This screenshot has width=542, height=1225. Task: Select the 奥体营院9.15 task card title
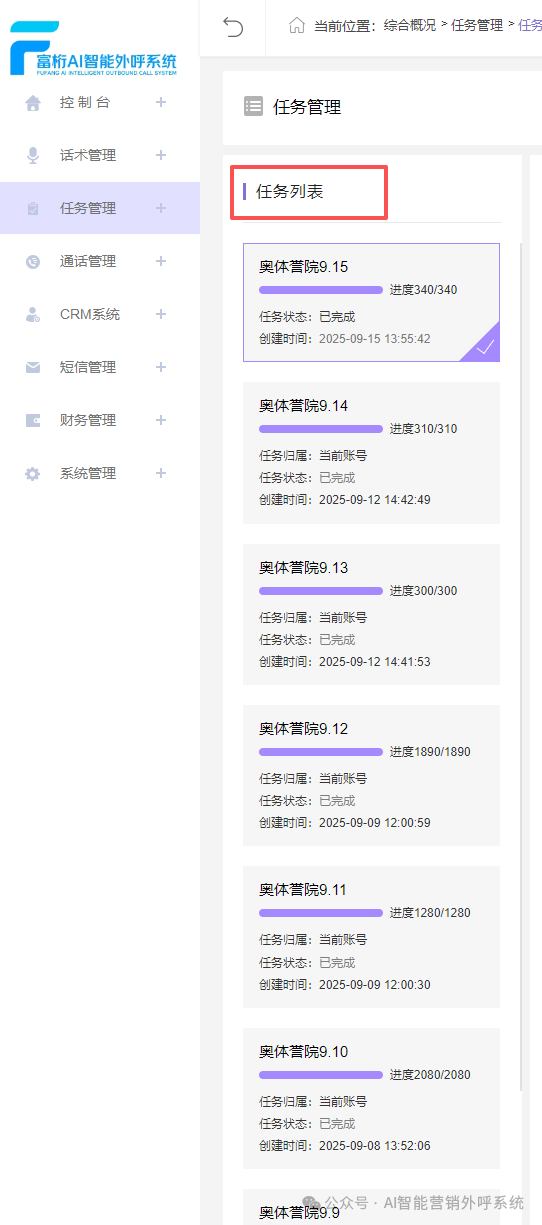pos(304,267)
